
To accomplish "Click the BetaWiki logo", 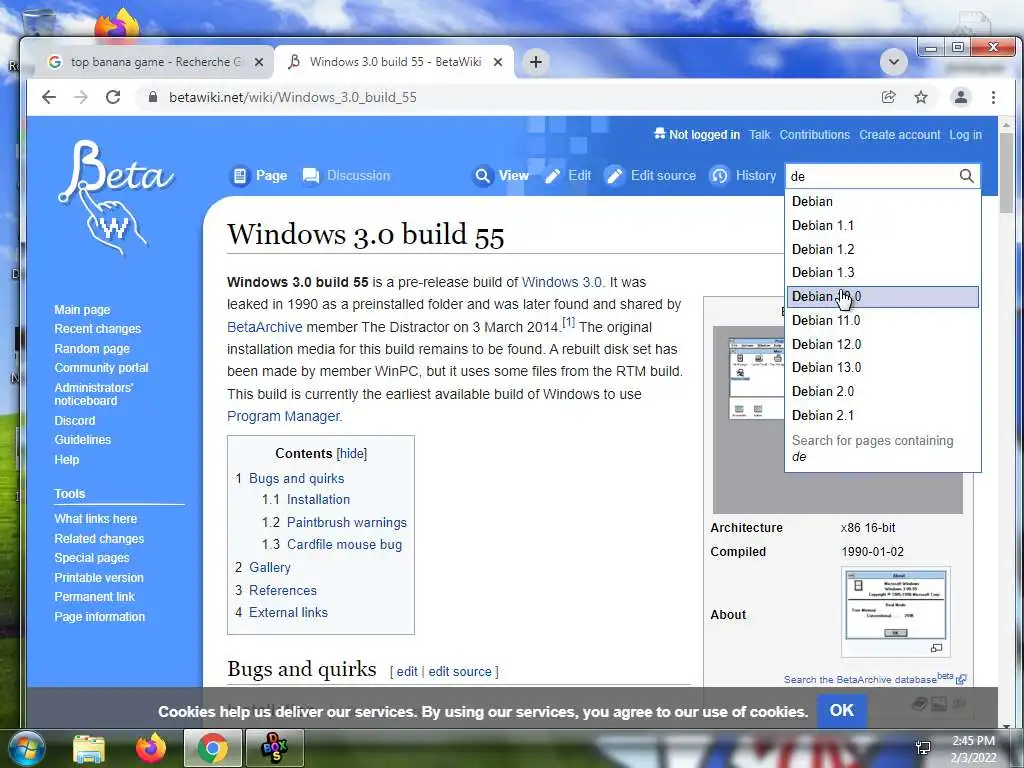I will coord(115,196).
